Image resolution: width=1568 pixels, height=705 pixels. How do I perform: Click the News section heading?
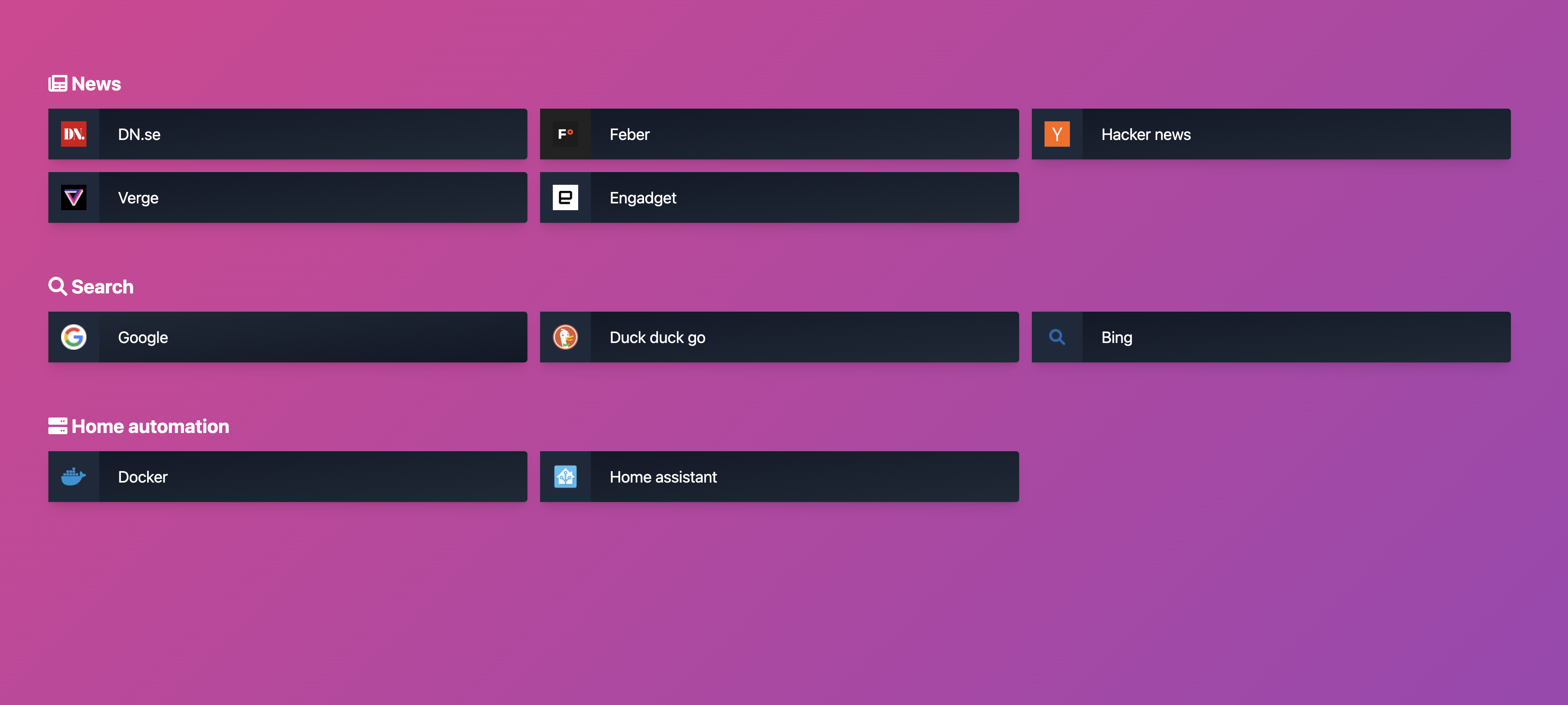pos(96,83)
